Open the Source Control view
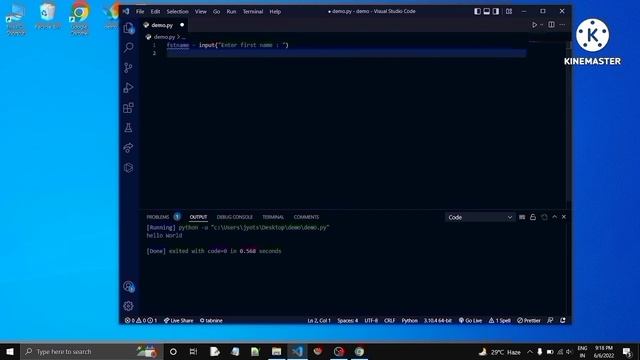 (x=129, y=67)
